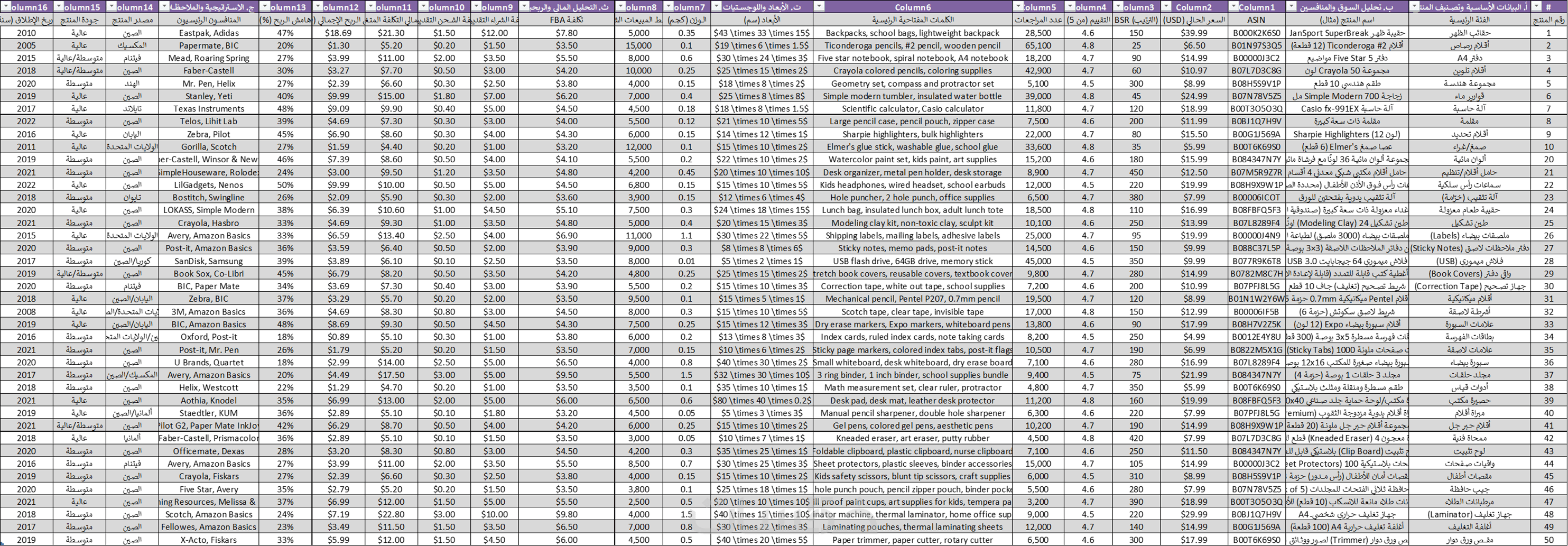
Task: Open the Column5 filter dropdown
Action: pyautogui.click(x=1018, y=7)
